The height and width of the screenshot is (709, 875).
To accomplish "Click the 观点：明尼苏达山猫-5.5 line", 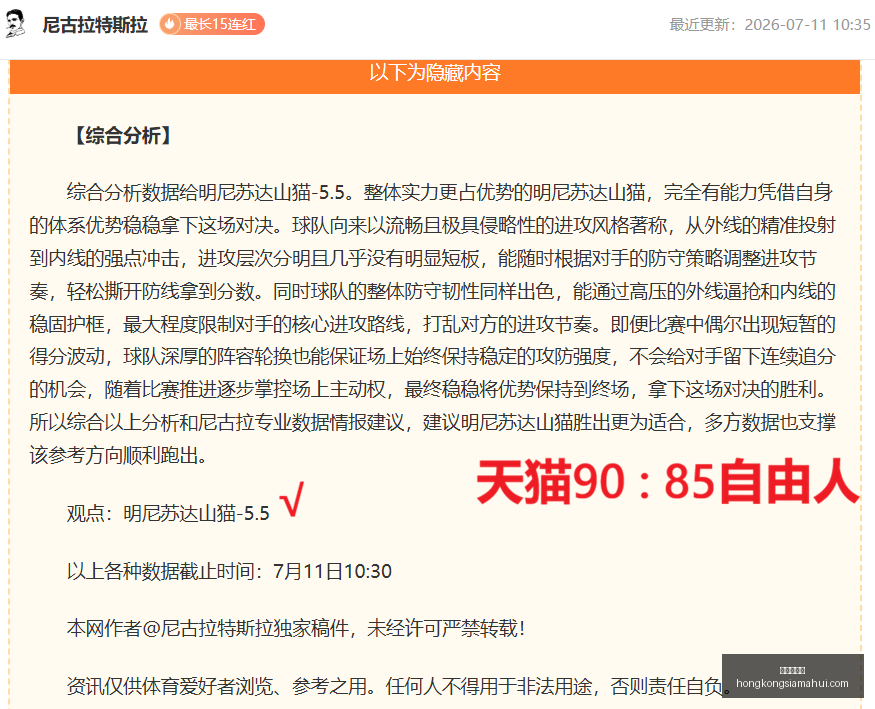I will 168,513.
